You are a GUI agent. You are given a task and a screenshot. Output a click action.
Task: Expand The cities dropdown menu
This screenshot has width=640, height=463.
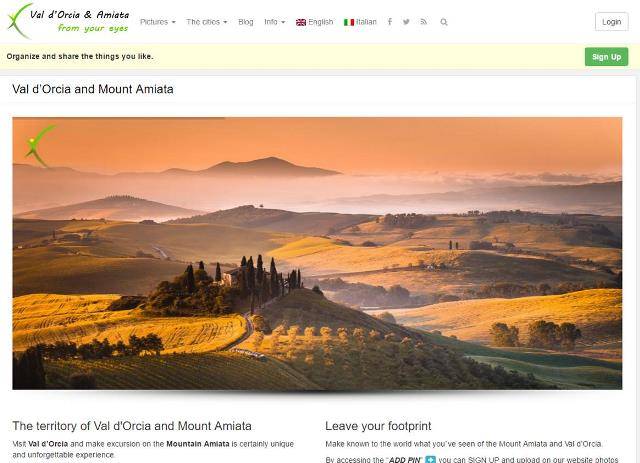[x=207, y=22]
